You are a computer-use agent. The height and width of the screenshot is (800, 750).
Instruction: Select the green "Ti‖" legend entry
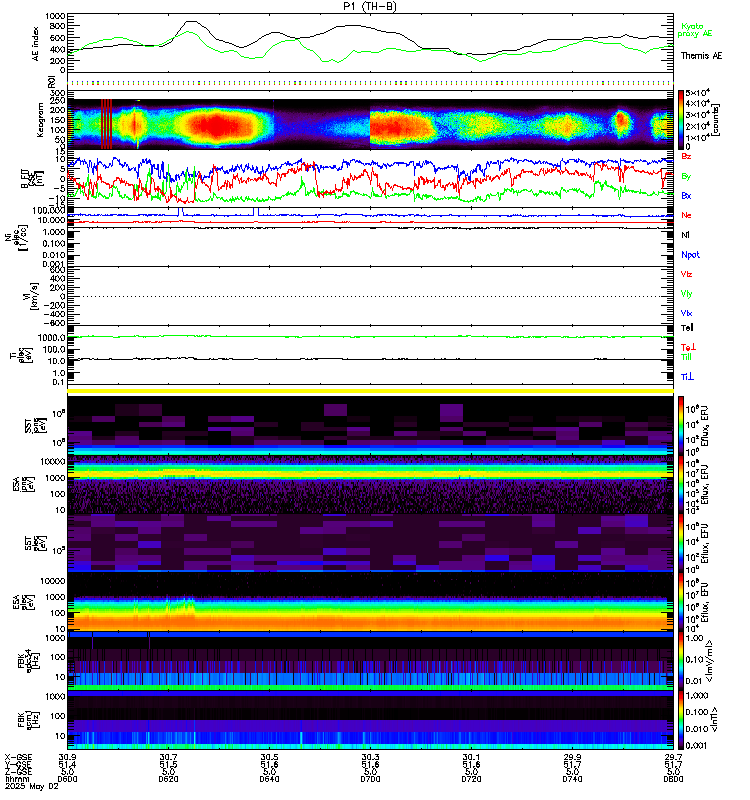click(x=686, y=357)
